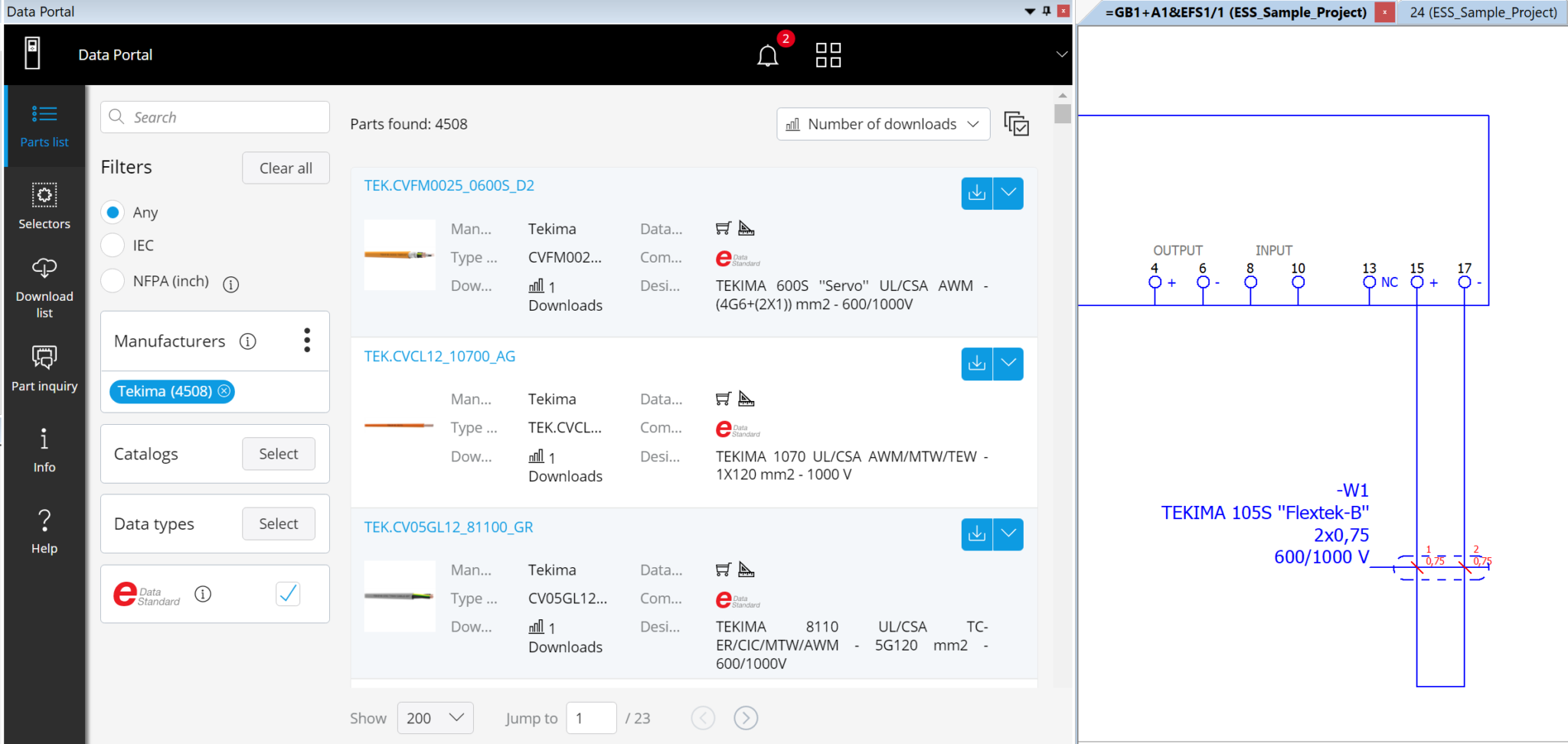Select the IEC radio button
This screenshot has height=744, width=1568.
coord(113,245)
